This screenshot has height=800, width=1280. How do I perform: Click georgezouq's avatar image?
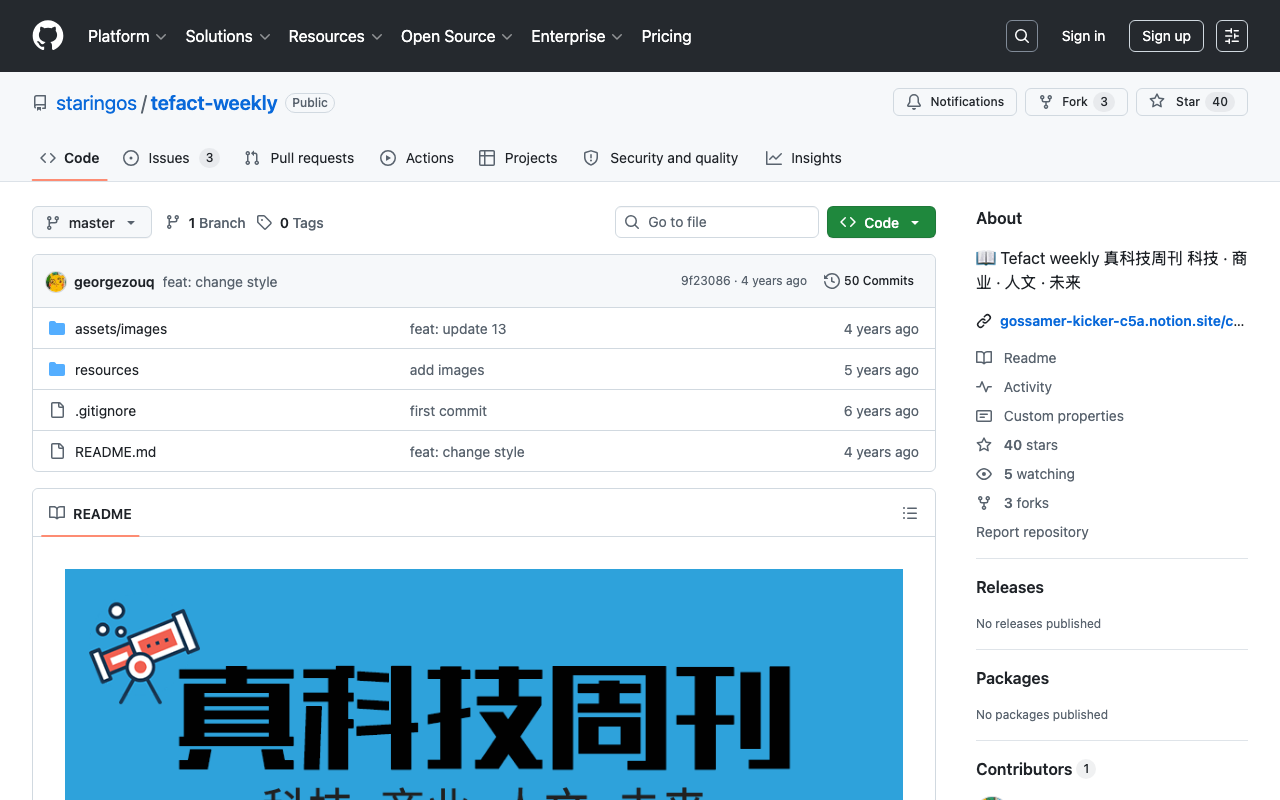(x=56, y=282)
